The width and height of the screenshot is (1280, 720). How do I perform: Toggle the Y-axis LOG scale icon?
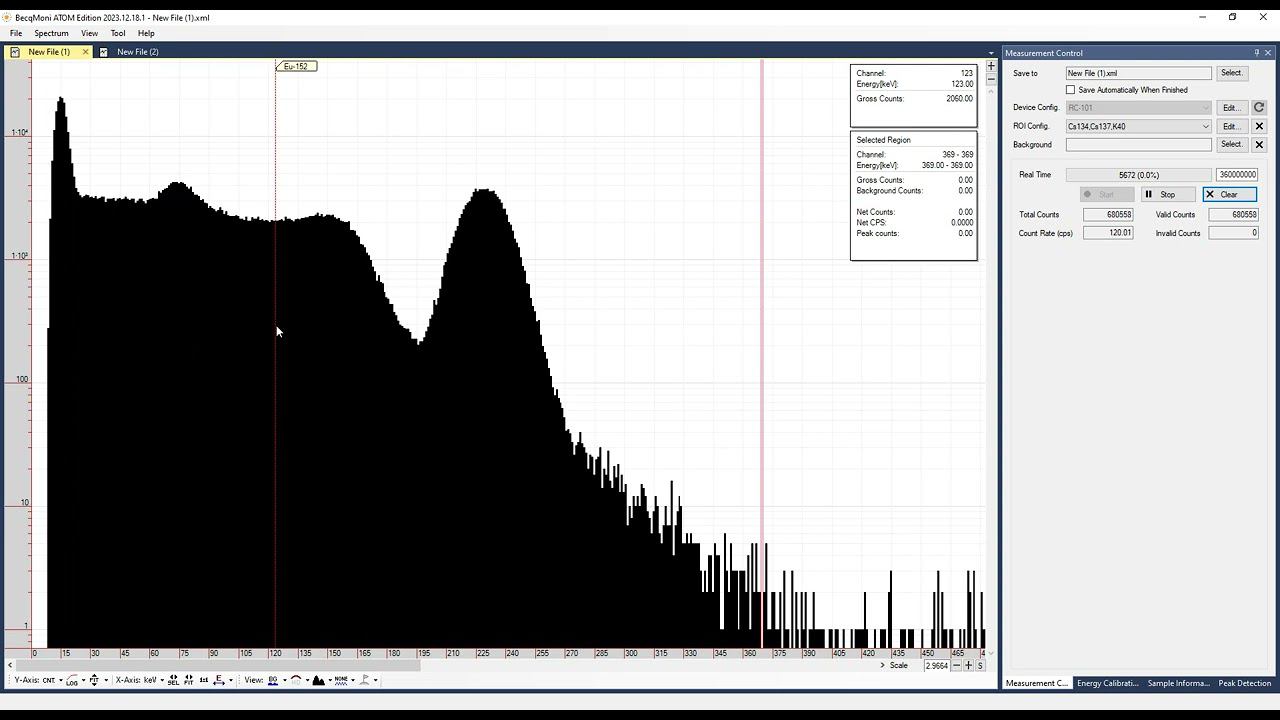click(72, 680)
